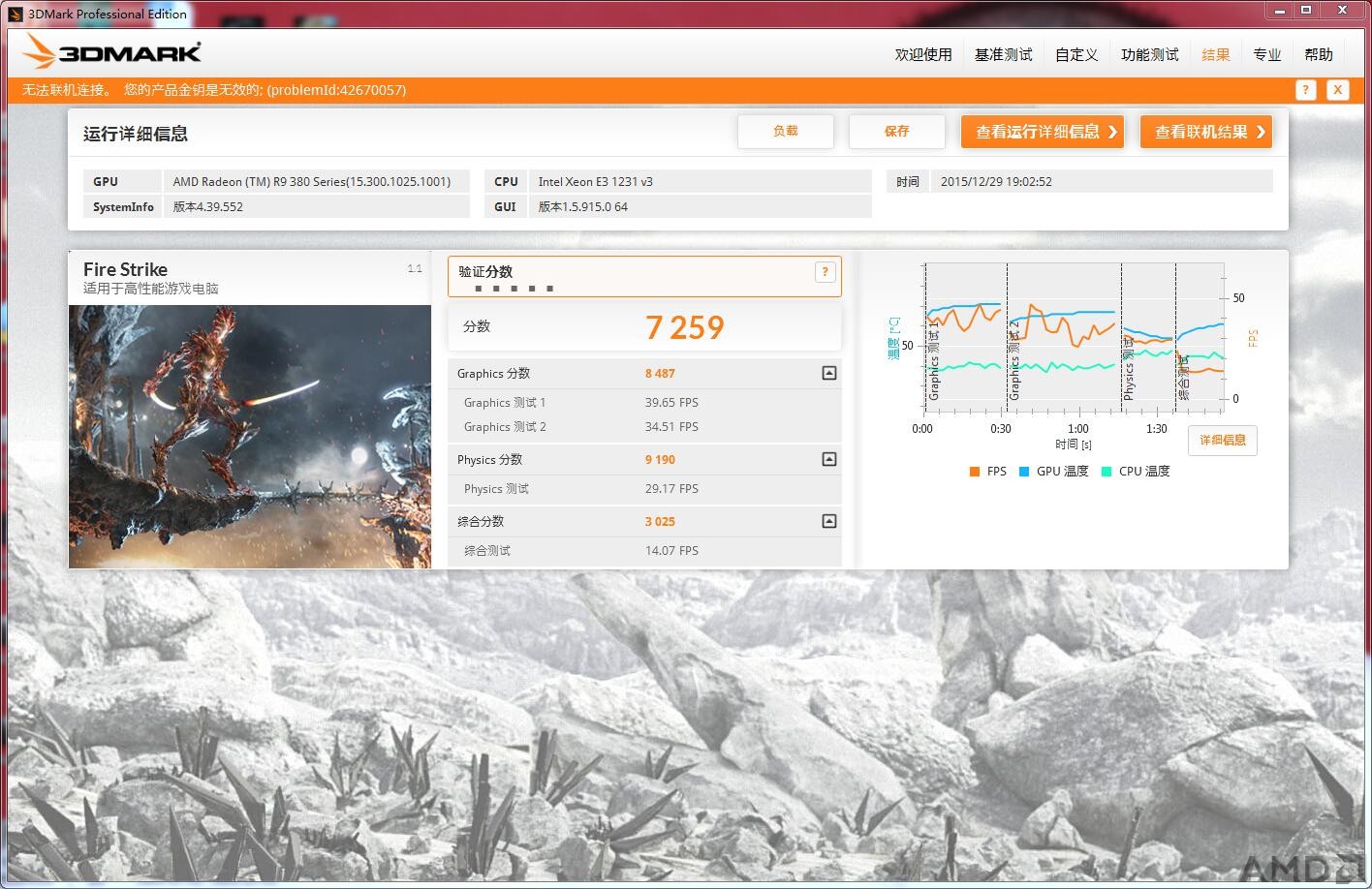Click the SystemInfo 版本4.39.552 value
This screenshot has height=889, width=1372.
point(316,206)
